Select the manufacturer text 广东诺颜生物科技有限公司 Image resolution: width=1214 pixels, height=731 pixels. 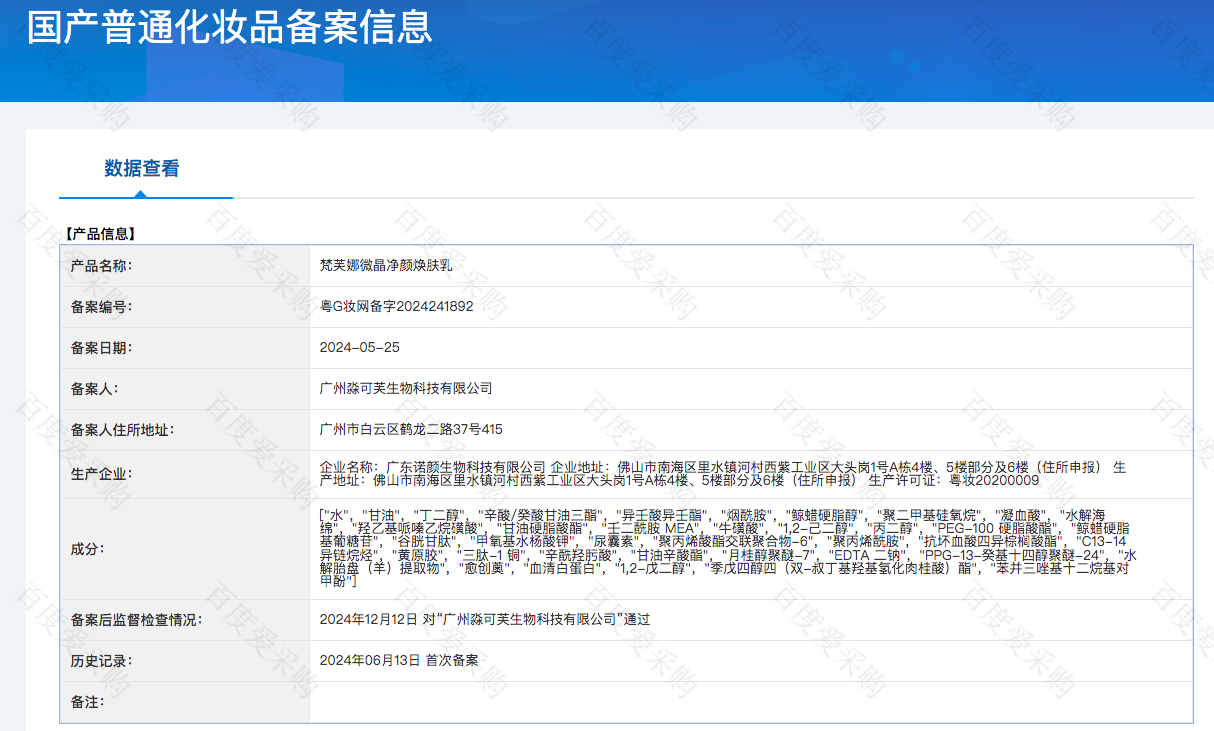point(466,467)
